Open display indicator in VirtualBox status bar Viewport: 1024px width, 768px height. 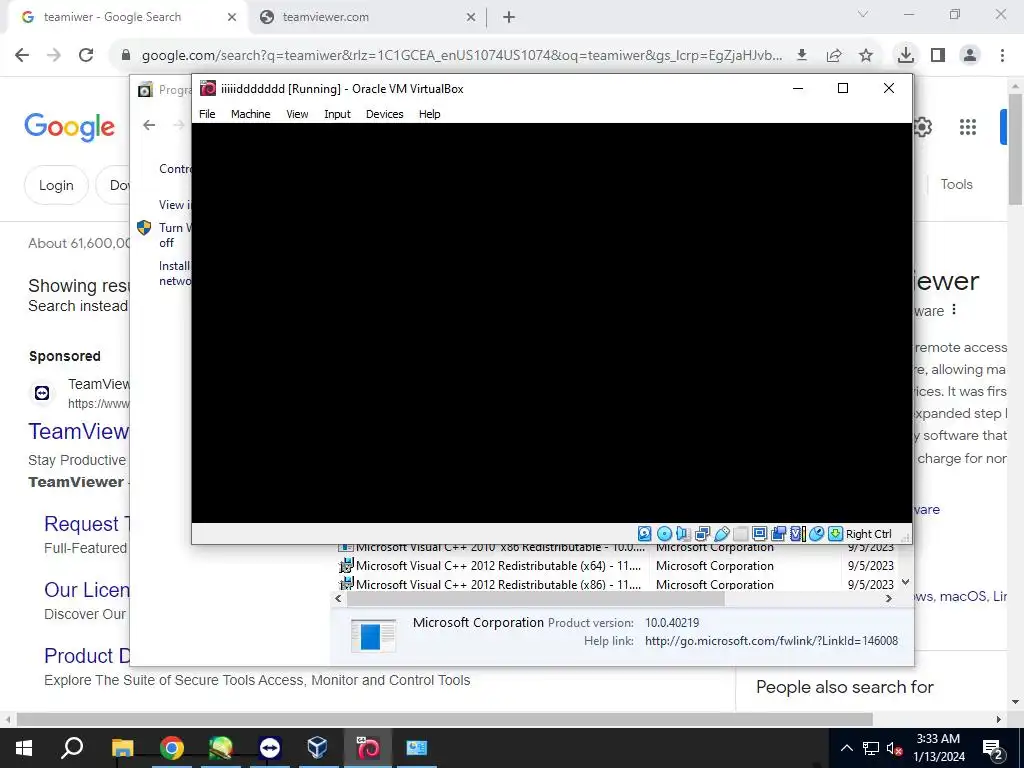coord(760,534)
